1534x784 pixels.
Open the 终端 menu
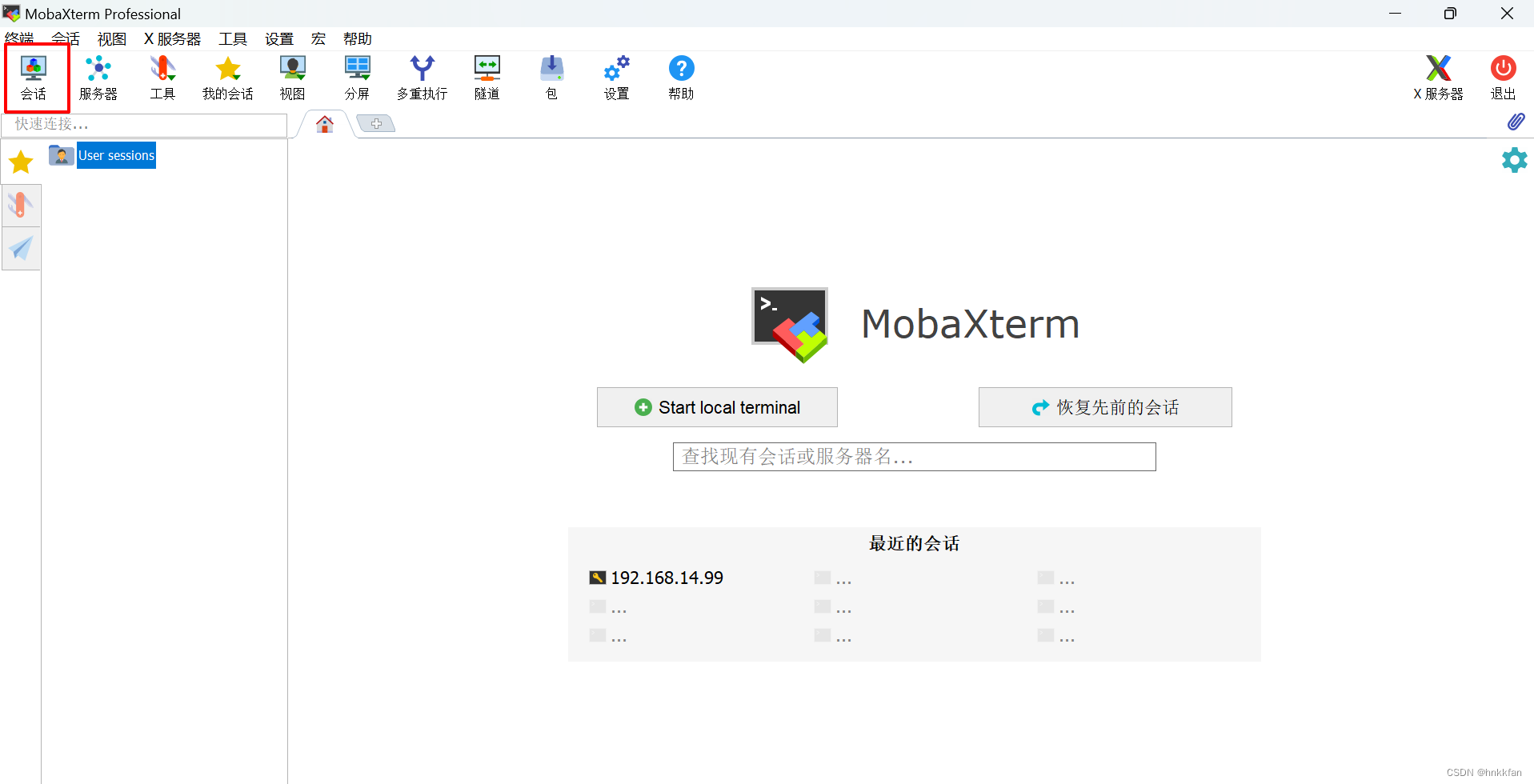coord(20,38)
